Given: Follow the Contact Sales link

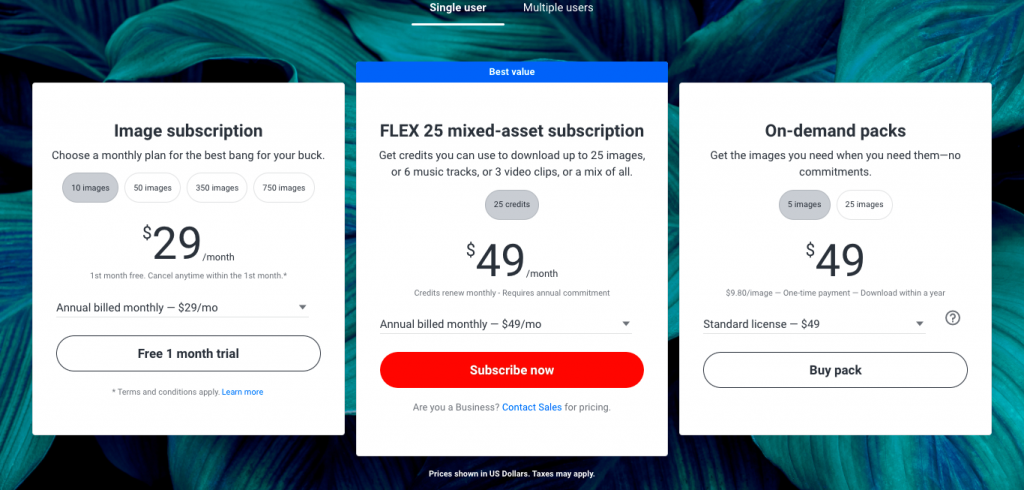Looking at the screenshot, I should 531,408.
